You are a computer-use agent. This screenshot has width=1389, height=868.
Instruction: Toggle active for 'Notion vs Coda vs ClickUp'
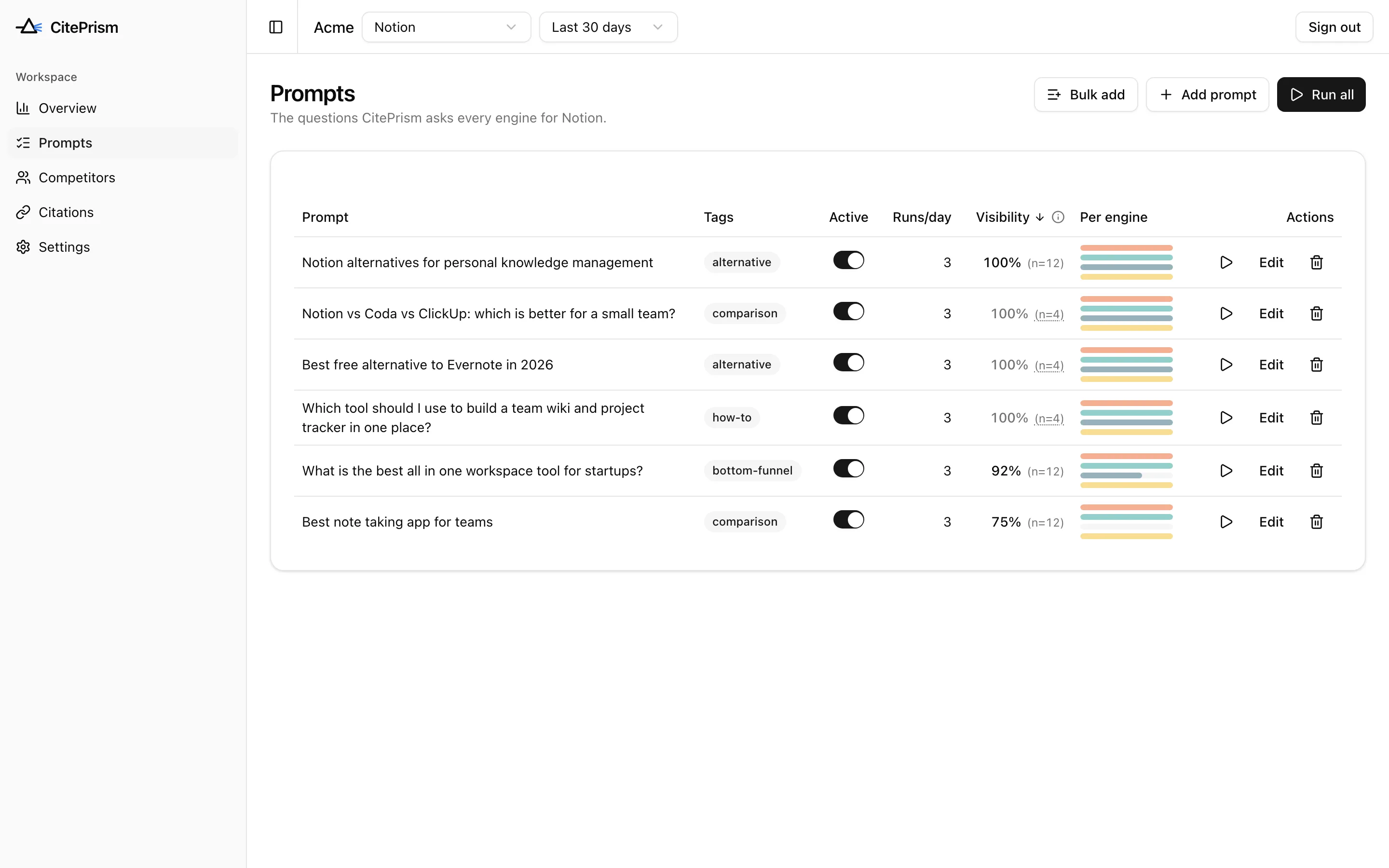pyautogui.click(x=848, y=311)
